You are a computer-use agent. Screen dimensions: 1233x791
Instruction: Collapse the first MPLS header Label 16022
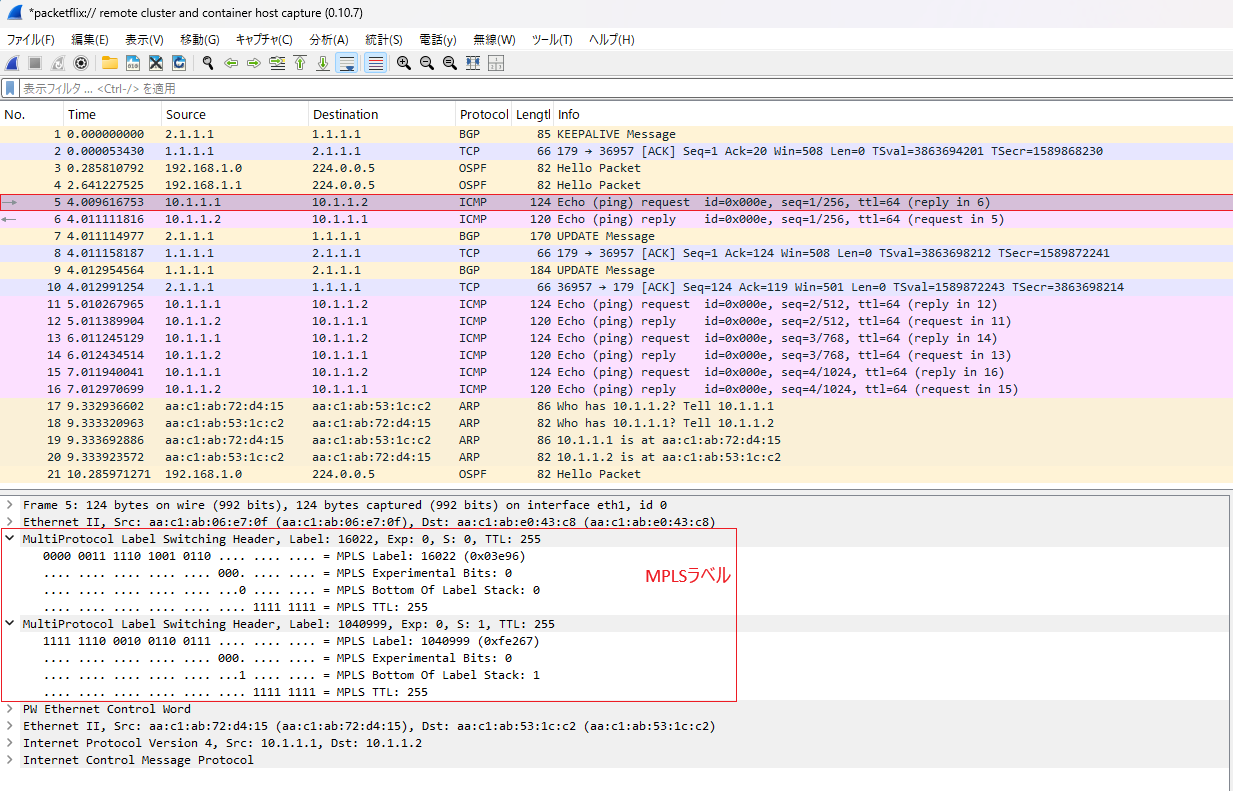point(10,539)
